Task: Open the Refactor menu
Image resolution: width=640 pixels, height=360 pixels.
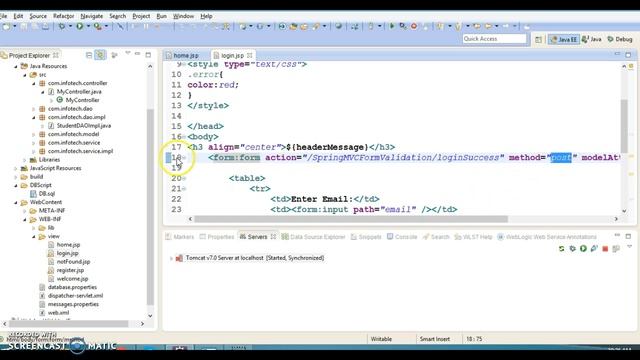Action: coord(63,16)
